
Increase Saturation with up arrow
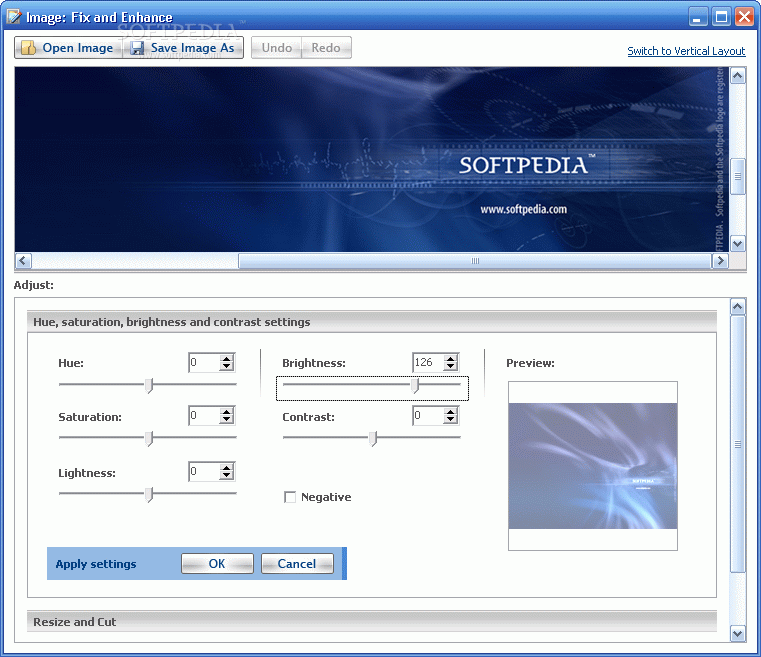pyautogui.click(x=227, y=412)
